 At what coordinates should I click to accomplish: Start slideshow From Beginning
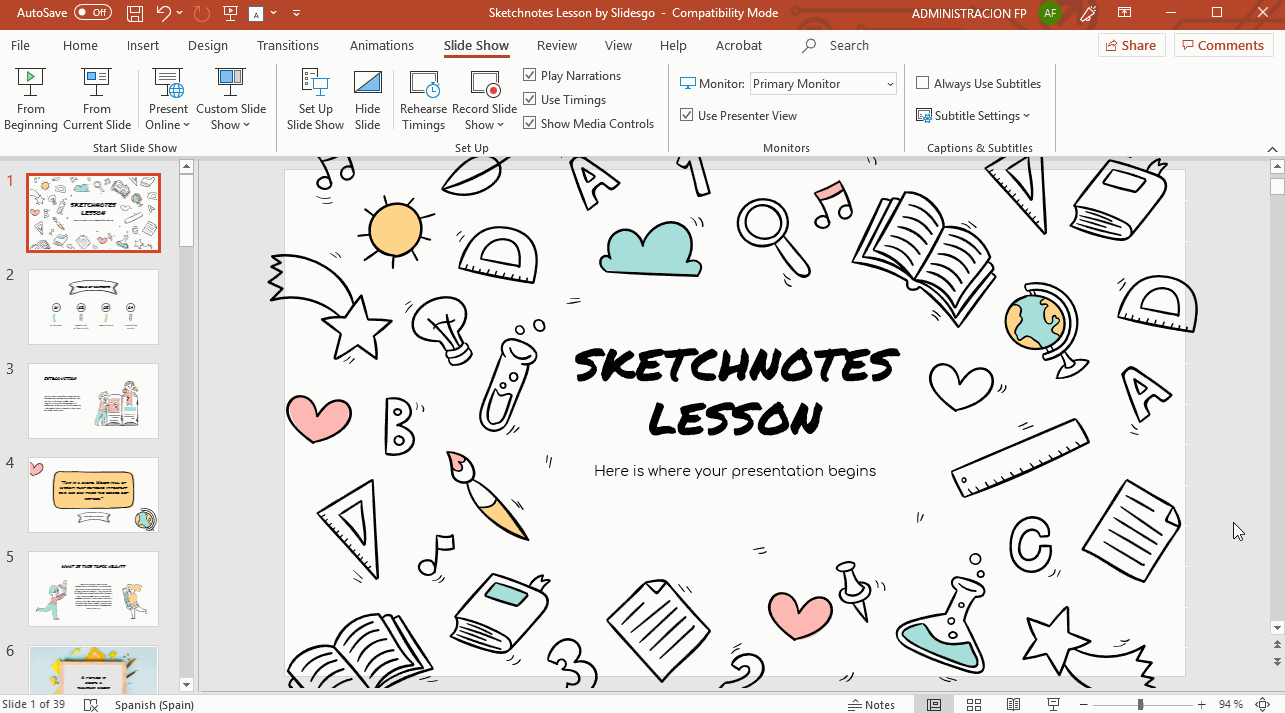[31, 99]
